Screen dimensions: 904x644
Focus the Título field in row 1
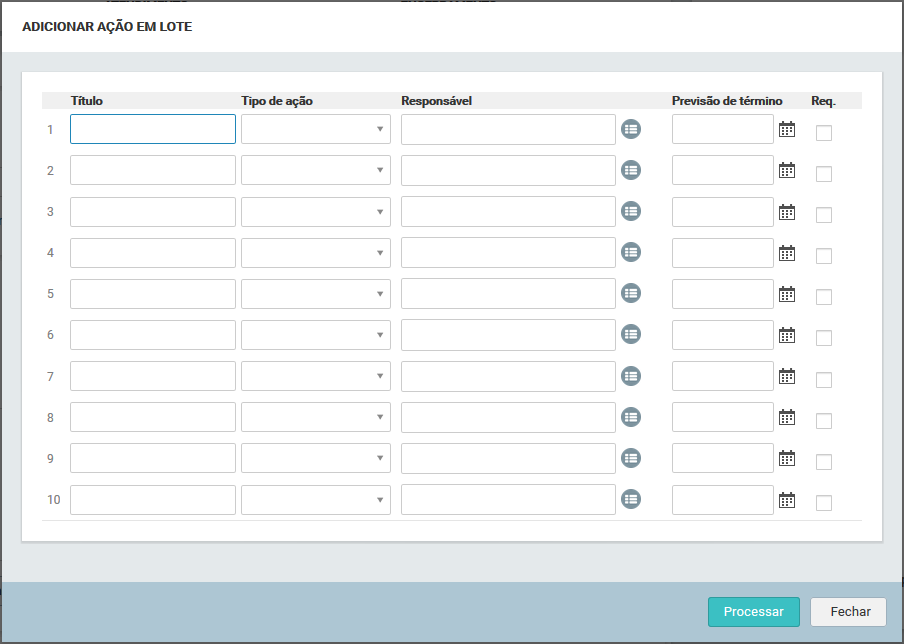pyautogui.click(x=153, y=129)
